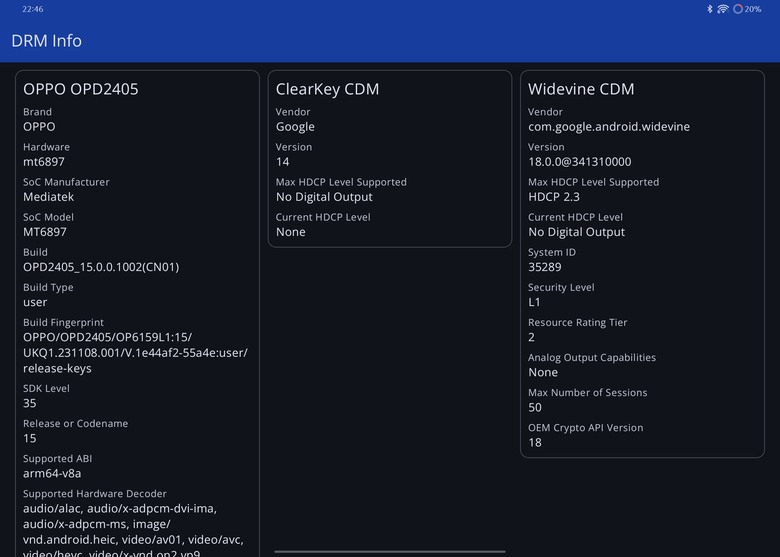This screenshot has width=780, height=557.
Task: Tap the ClearKey Vendor value Google
Action: (295, 127)
